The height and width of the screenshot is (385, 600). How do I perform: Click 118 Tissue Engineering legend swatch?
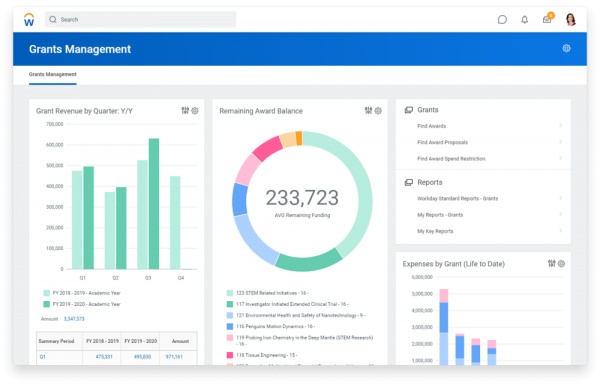230,355
